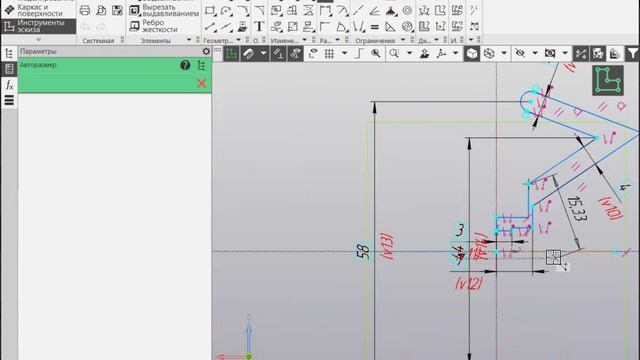The image size is (640, 360).
Task: Toggle shaded cube display mode
Action: [472, 53]
